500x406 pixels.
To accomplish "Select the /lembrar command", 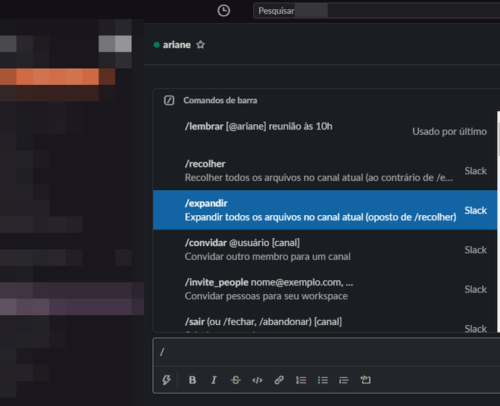I will (x=325, y=131).
